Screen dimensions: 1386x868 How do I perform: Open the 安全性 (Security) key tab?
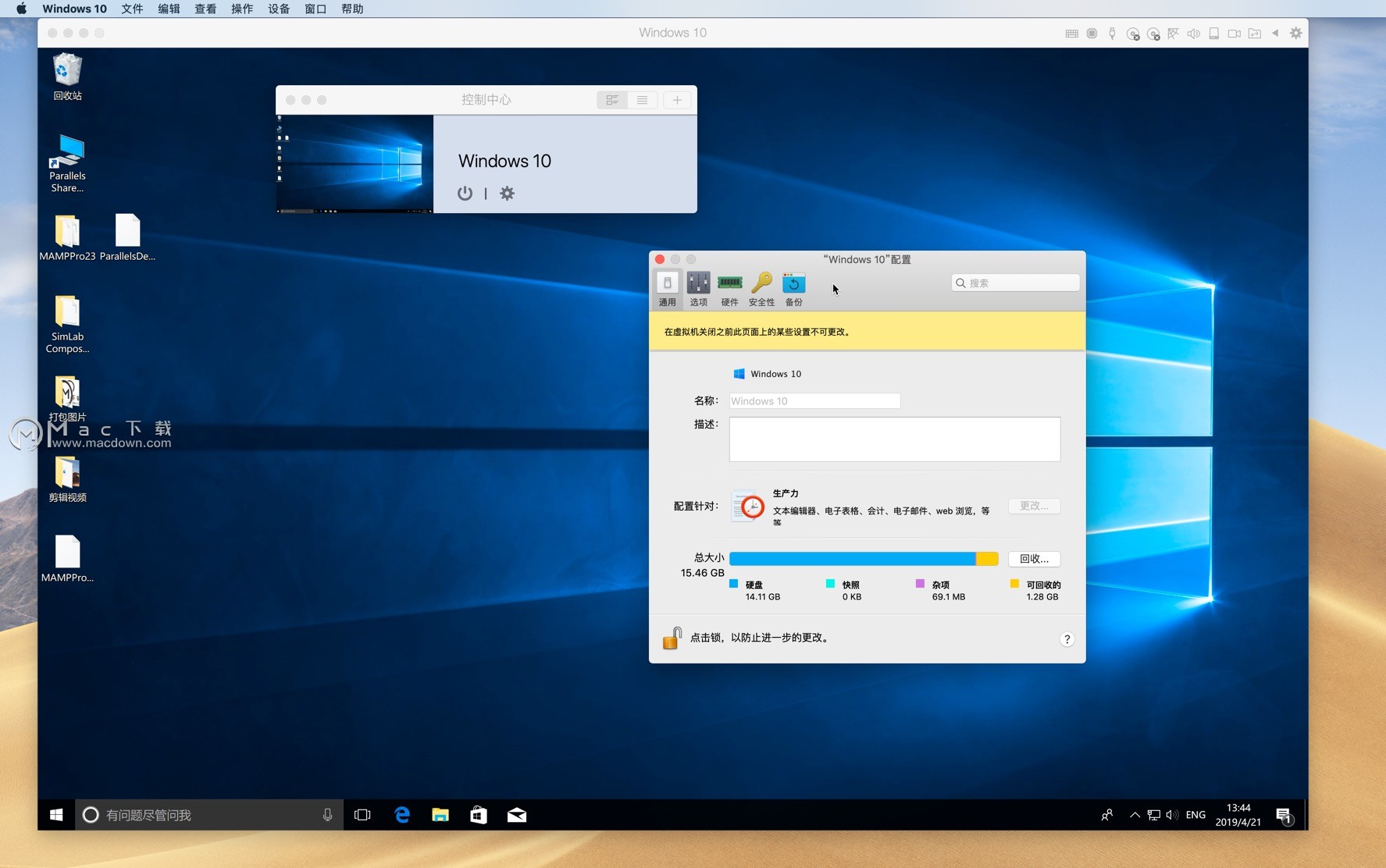coord(761,289)
